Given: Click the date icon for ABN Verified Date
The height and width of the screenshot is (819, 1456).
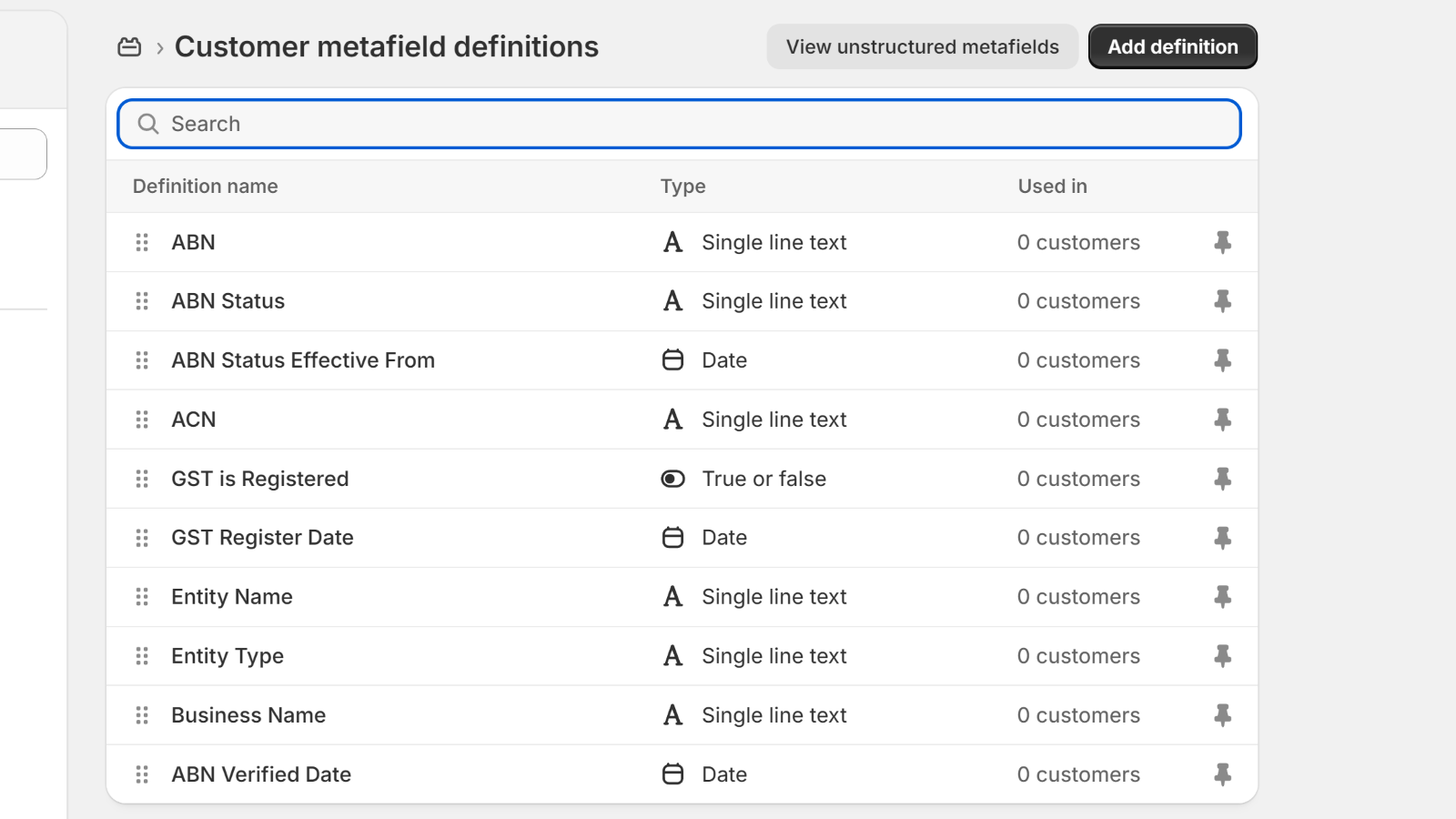Looking at the screenshot, I should click(672, 774).
